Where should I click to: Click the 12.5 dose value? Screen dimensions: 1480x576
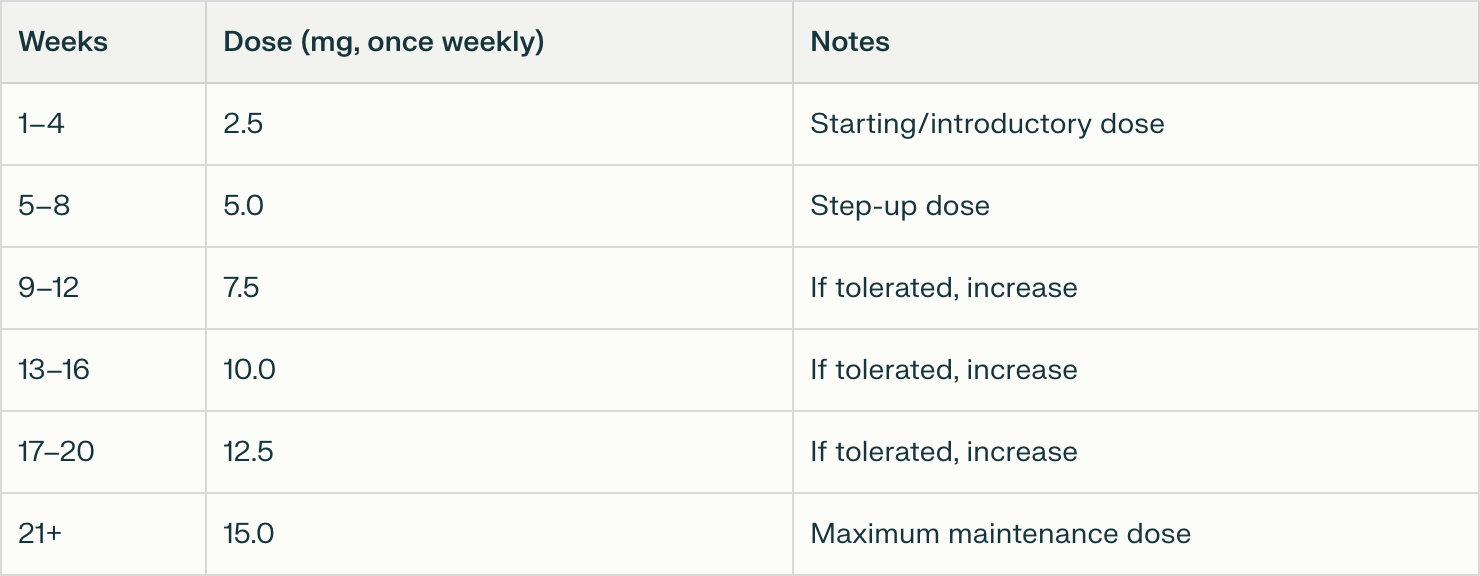[x=248, y=452]
